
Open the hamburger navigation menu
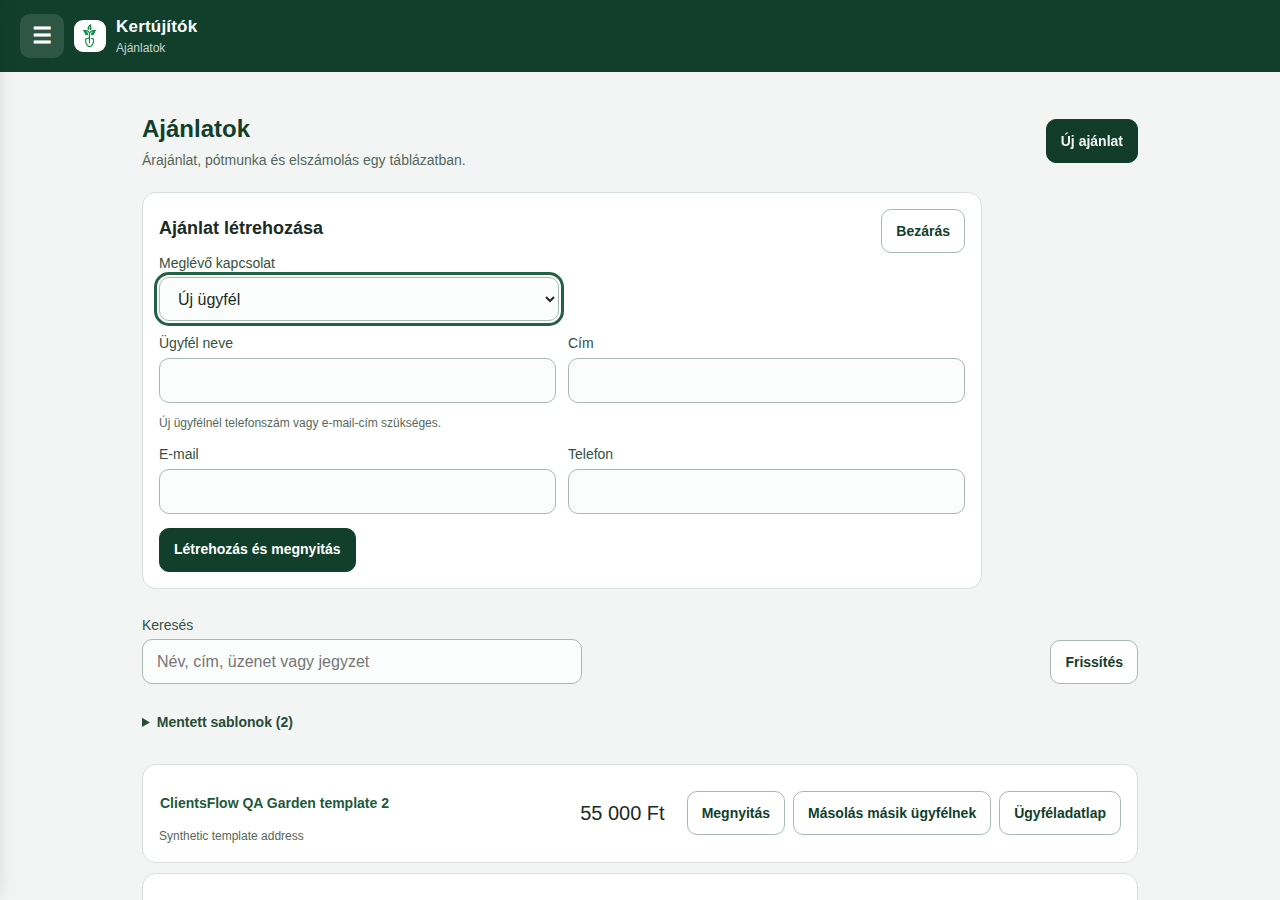click(42, 36)
